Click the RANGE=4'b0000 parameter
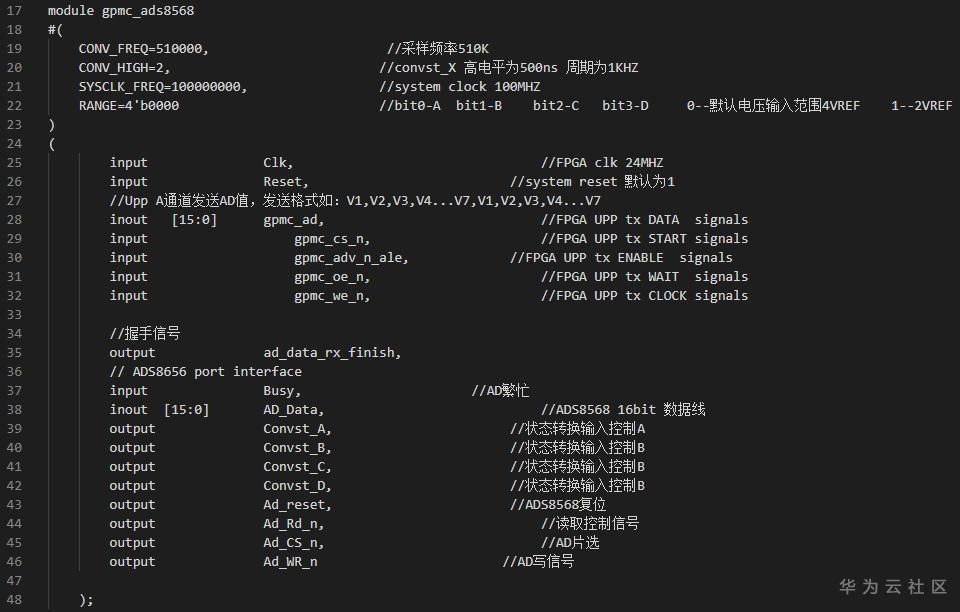Screen dimensions: 960x612 click(x=129, y=106)
